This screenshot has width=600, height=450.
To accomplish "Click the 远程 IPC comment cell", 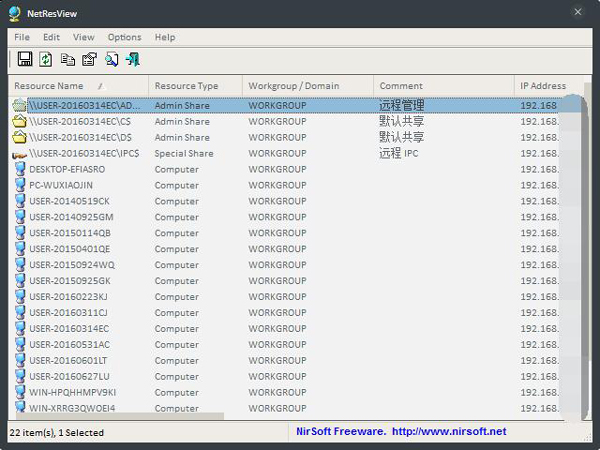I will (398, 153).
